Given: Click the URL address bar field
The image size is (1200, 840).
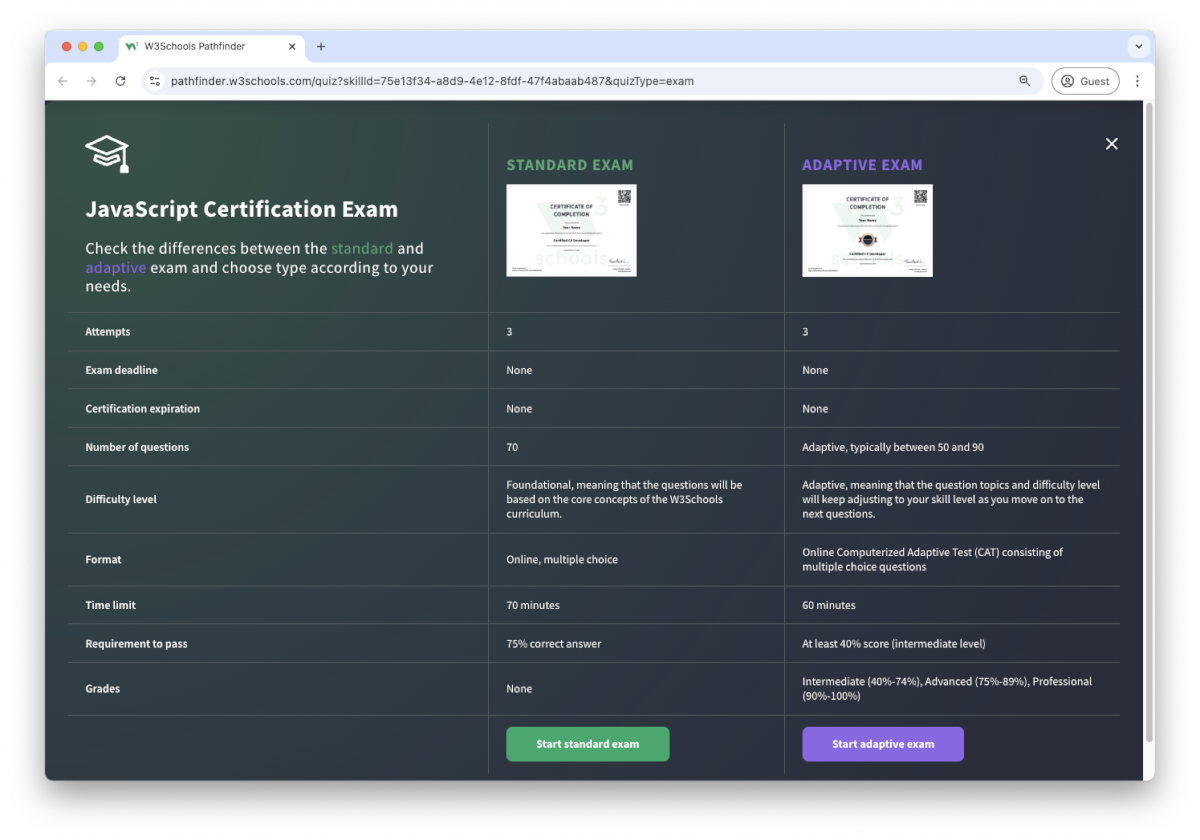Looking at the screenshot, I should pos(580,81).
